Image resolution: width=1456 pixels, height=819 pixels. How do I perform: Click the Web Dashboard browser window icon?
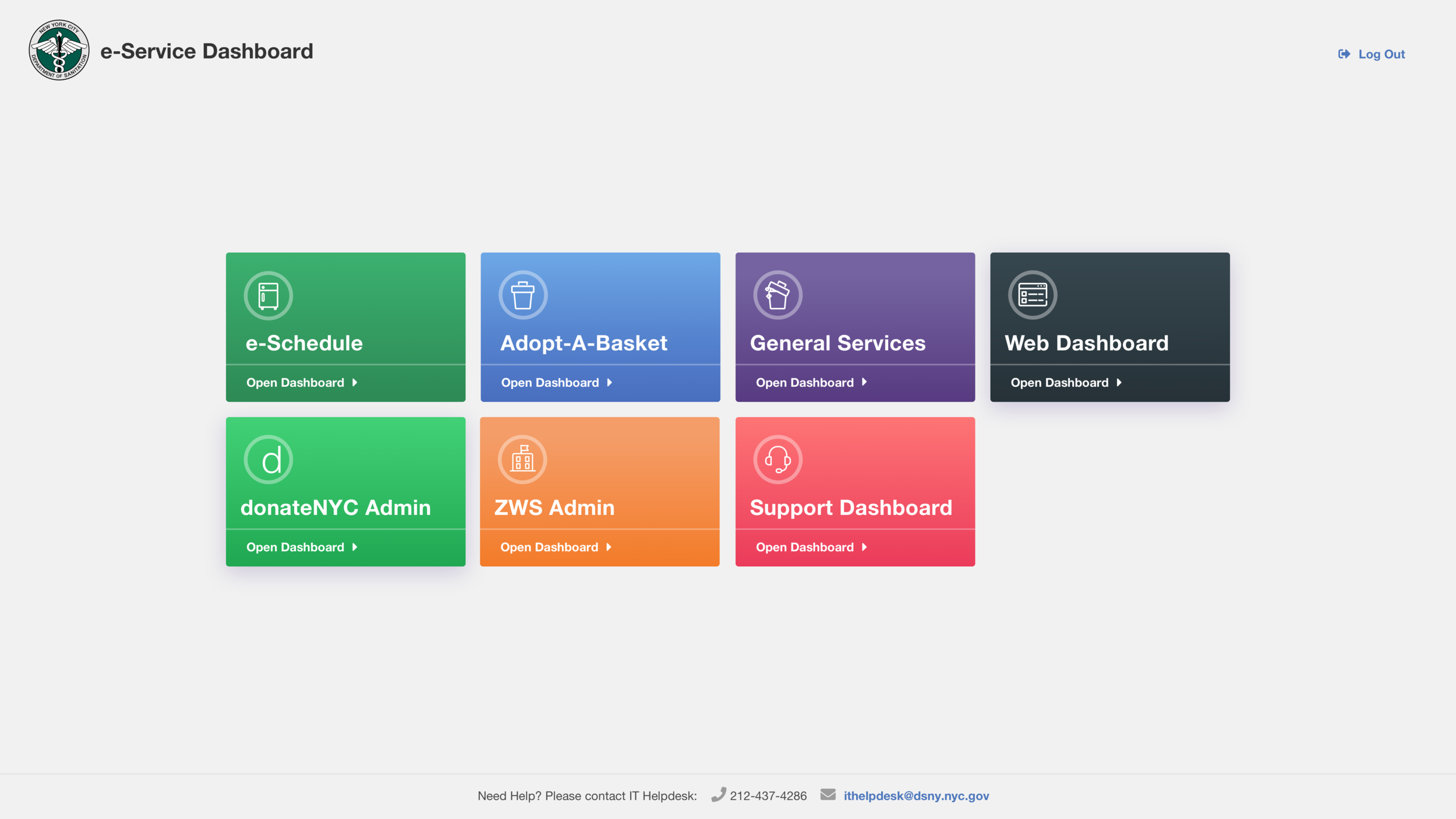point(1031,295)
